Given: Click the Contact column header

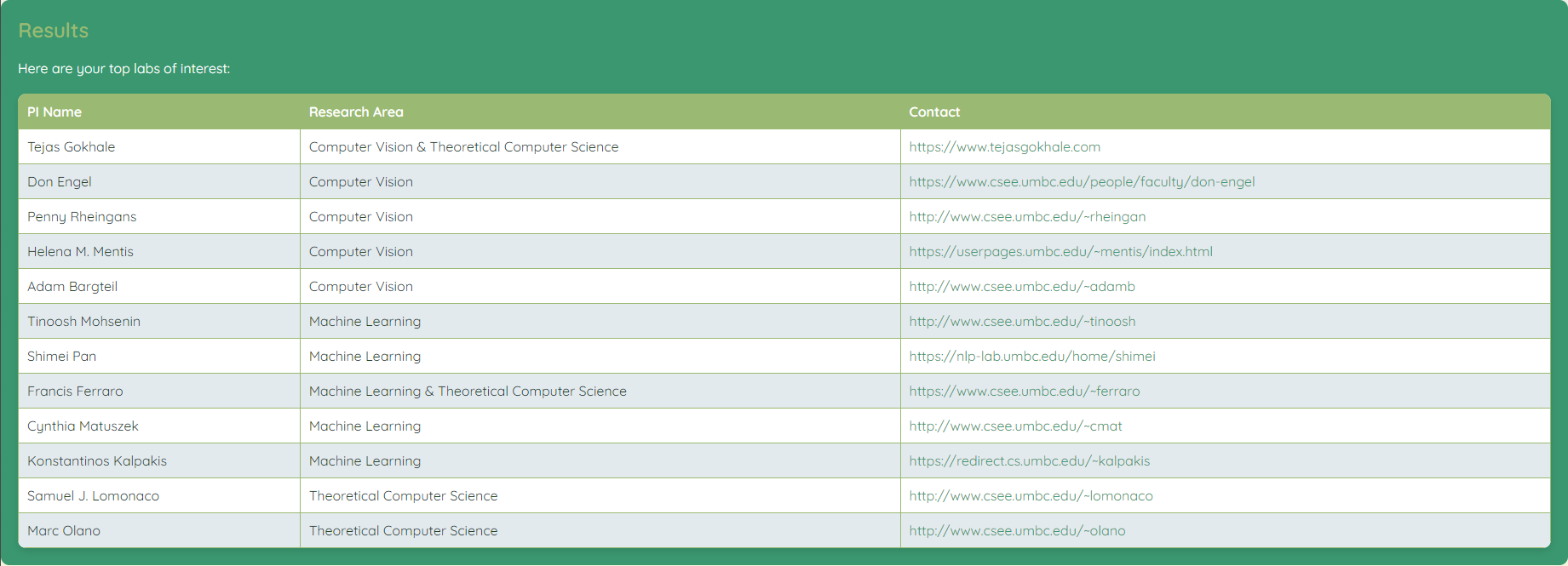Looking at the screenshot, I should click(x=1226, y=111).
